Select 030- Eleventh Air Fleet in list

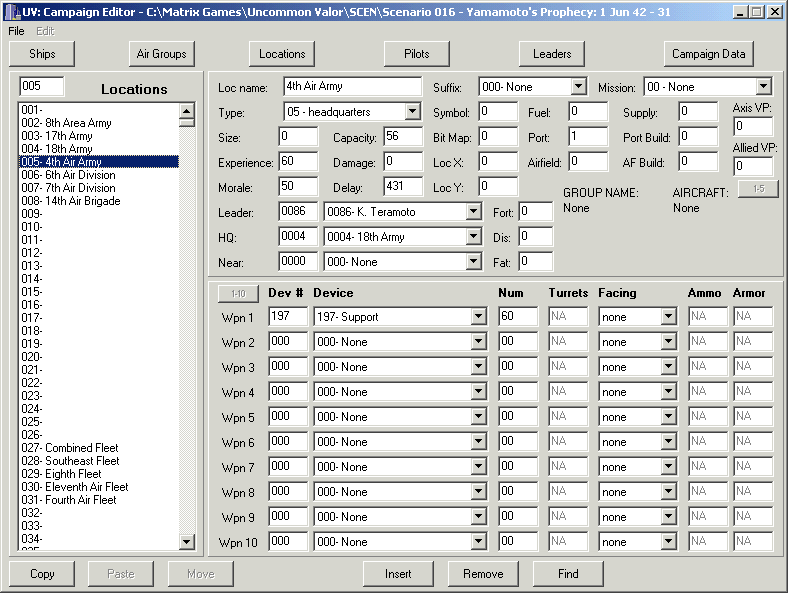pos(98,487)
